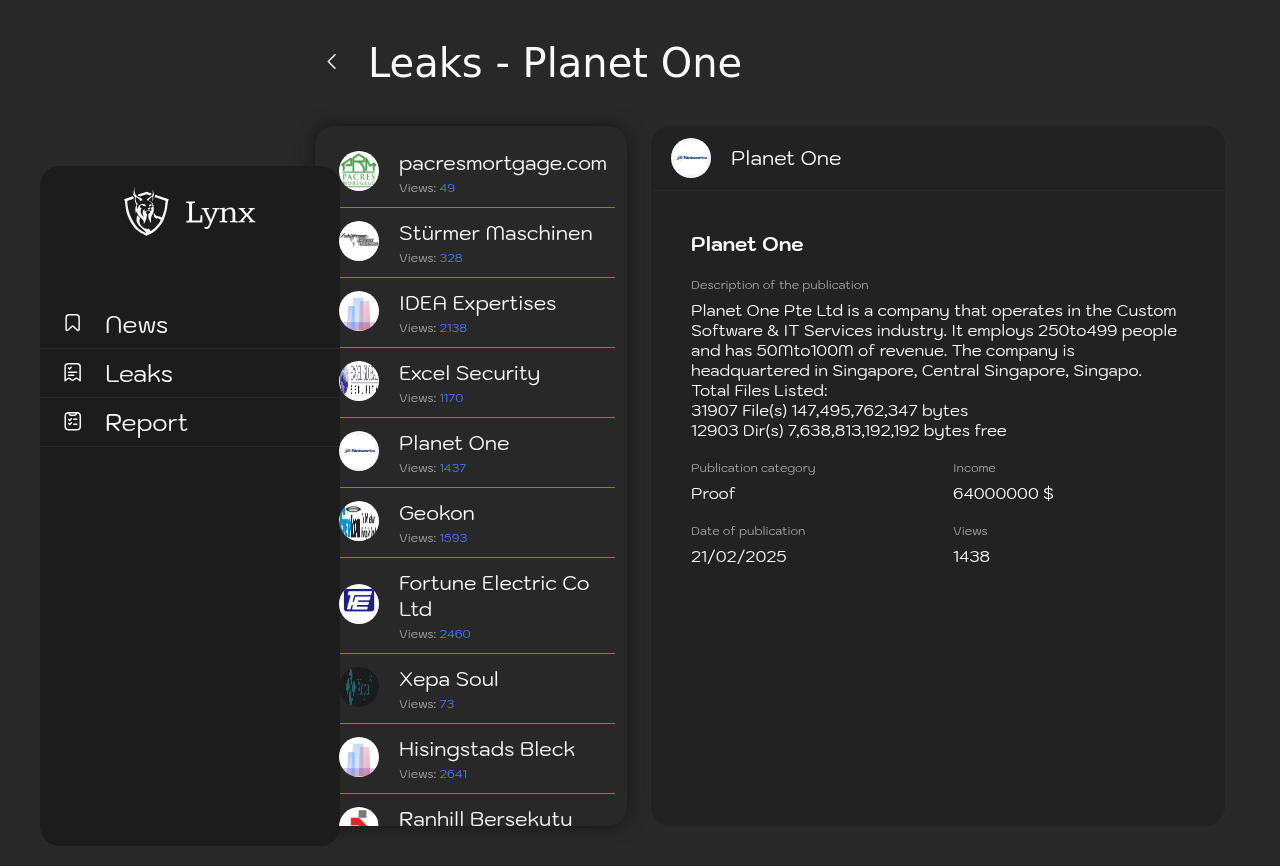Open the News menu item
This screenshot has width=1280, height=866.
[190, 324]
